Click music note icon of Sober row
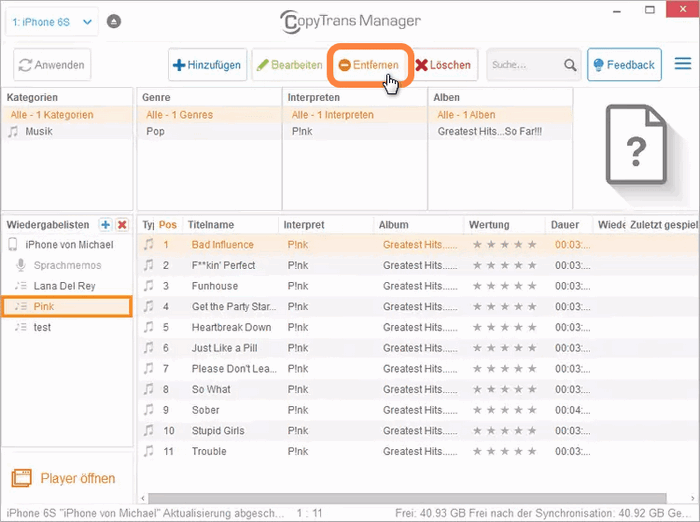 (148, 409)
